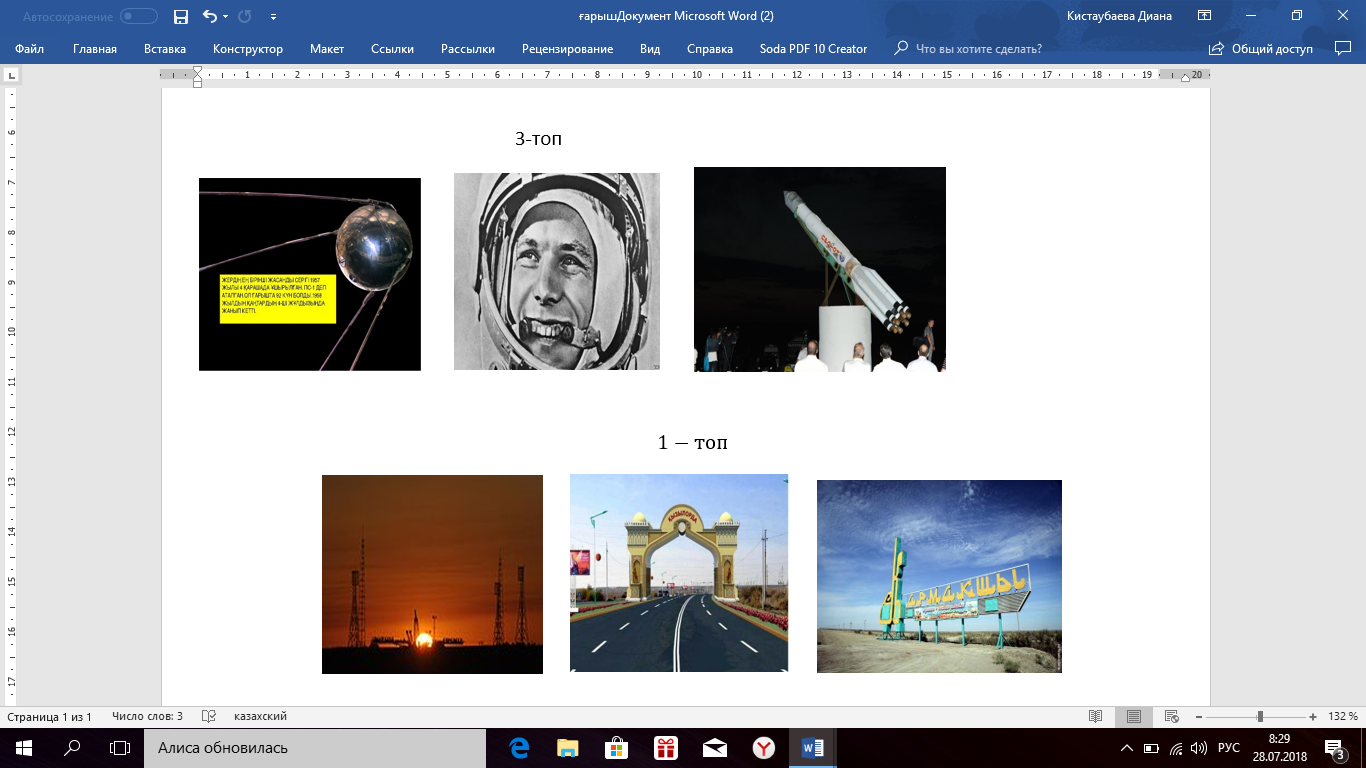Click the казахский language indicator

pos(260,717)
